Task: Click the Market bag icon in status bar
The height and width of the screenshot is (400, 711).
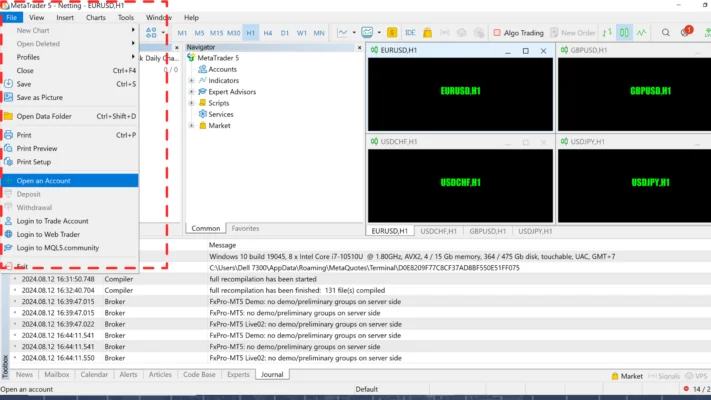Action: tap(613, 376)
